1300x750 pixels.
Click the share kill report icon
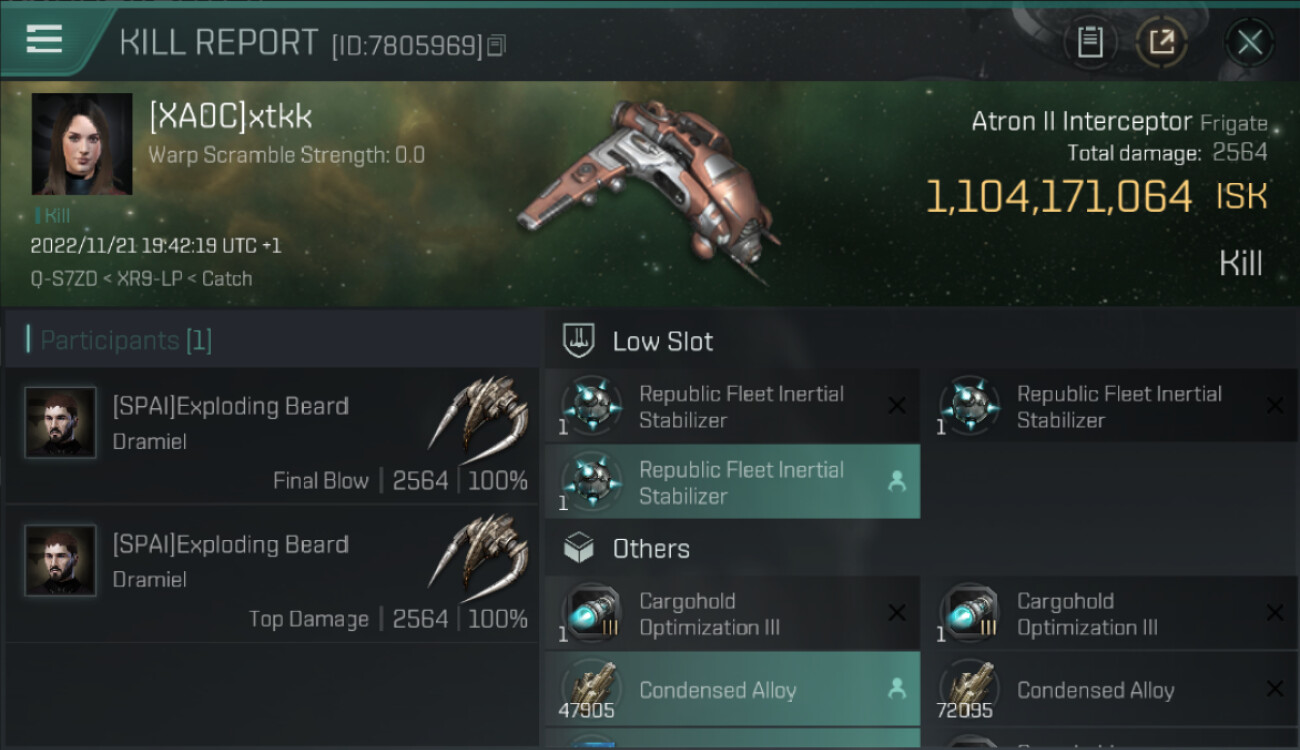(x=1161, y=42)
